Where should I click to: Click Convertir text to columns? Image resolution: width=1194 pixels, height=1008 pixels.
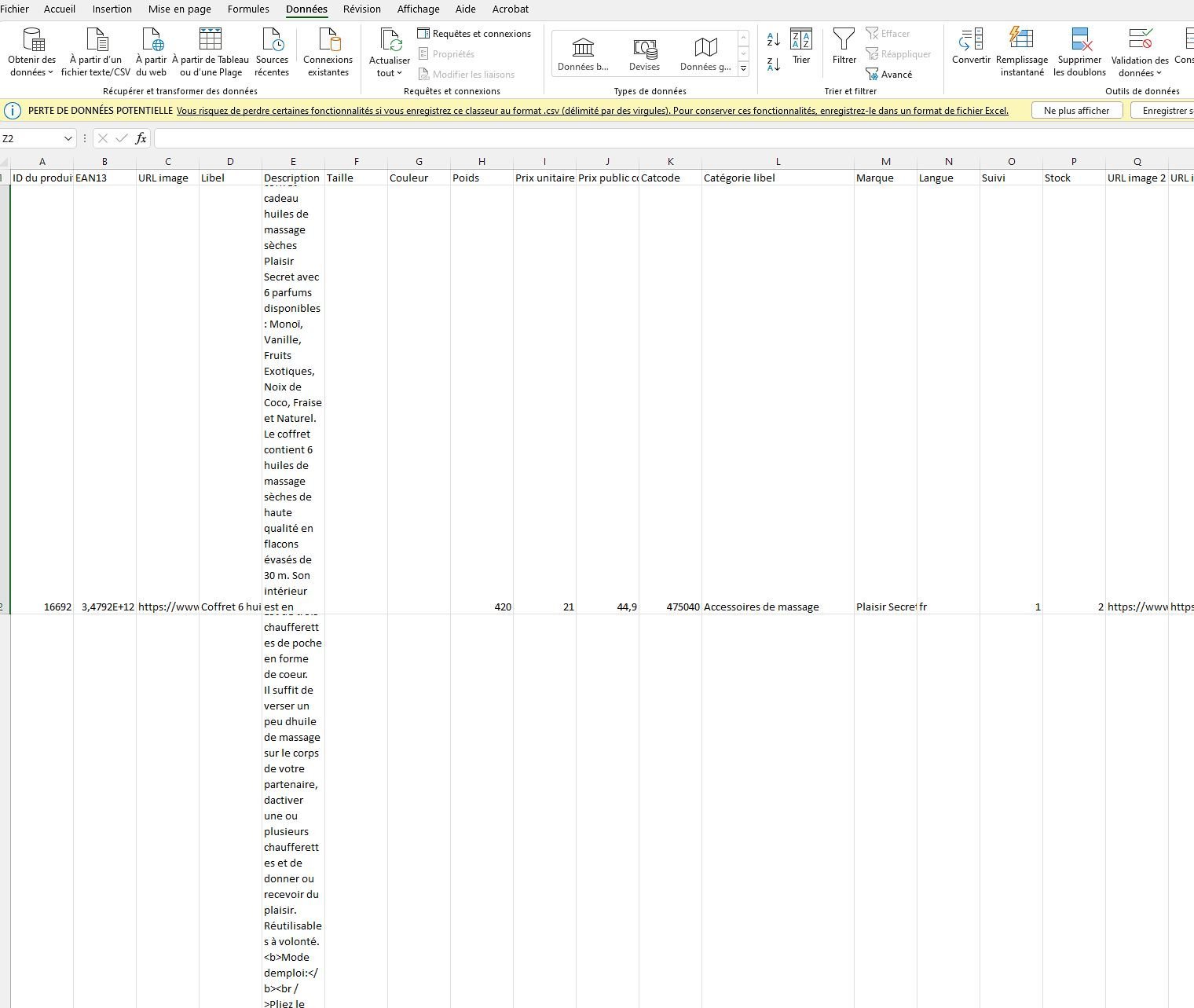pos(971,47)
